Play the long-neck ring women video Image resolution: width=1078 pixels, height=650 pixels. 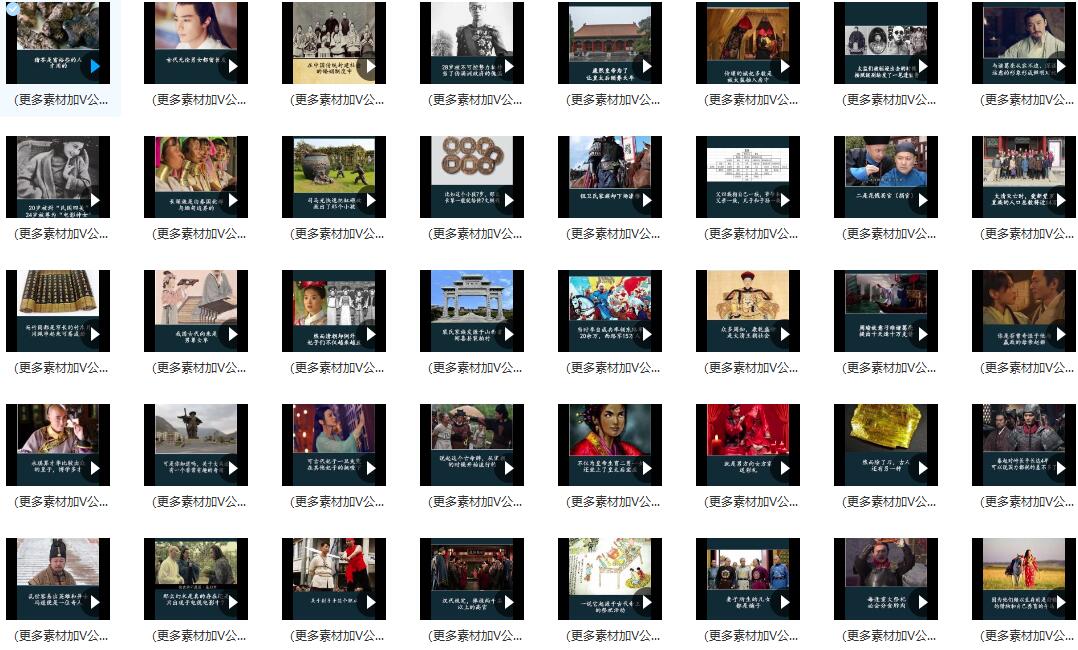[x=232, y=200]
